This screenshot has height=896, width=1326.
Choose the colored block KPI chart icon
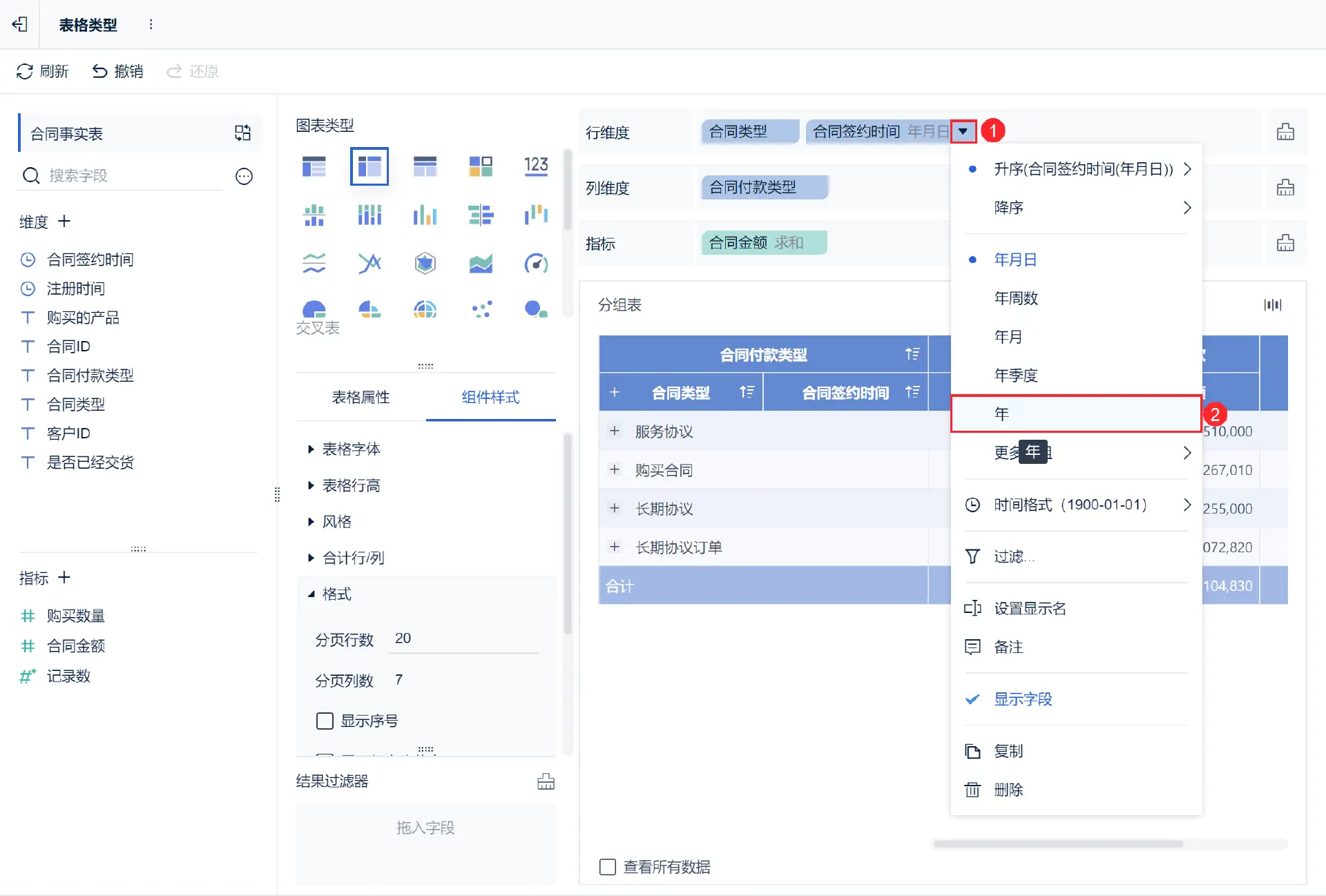pos(481,166)
